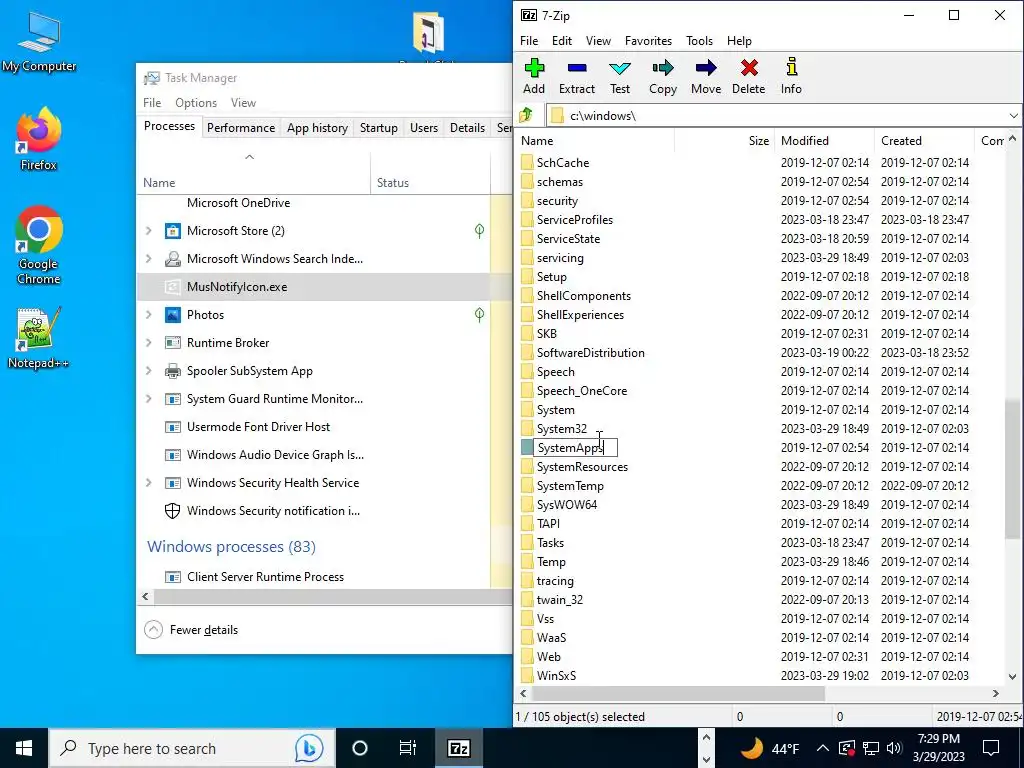Expand the Runtime Broker process
This screenshot has height=768, width=1024.
[149, 343]
